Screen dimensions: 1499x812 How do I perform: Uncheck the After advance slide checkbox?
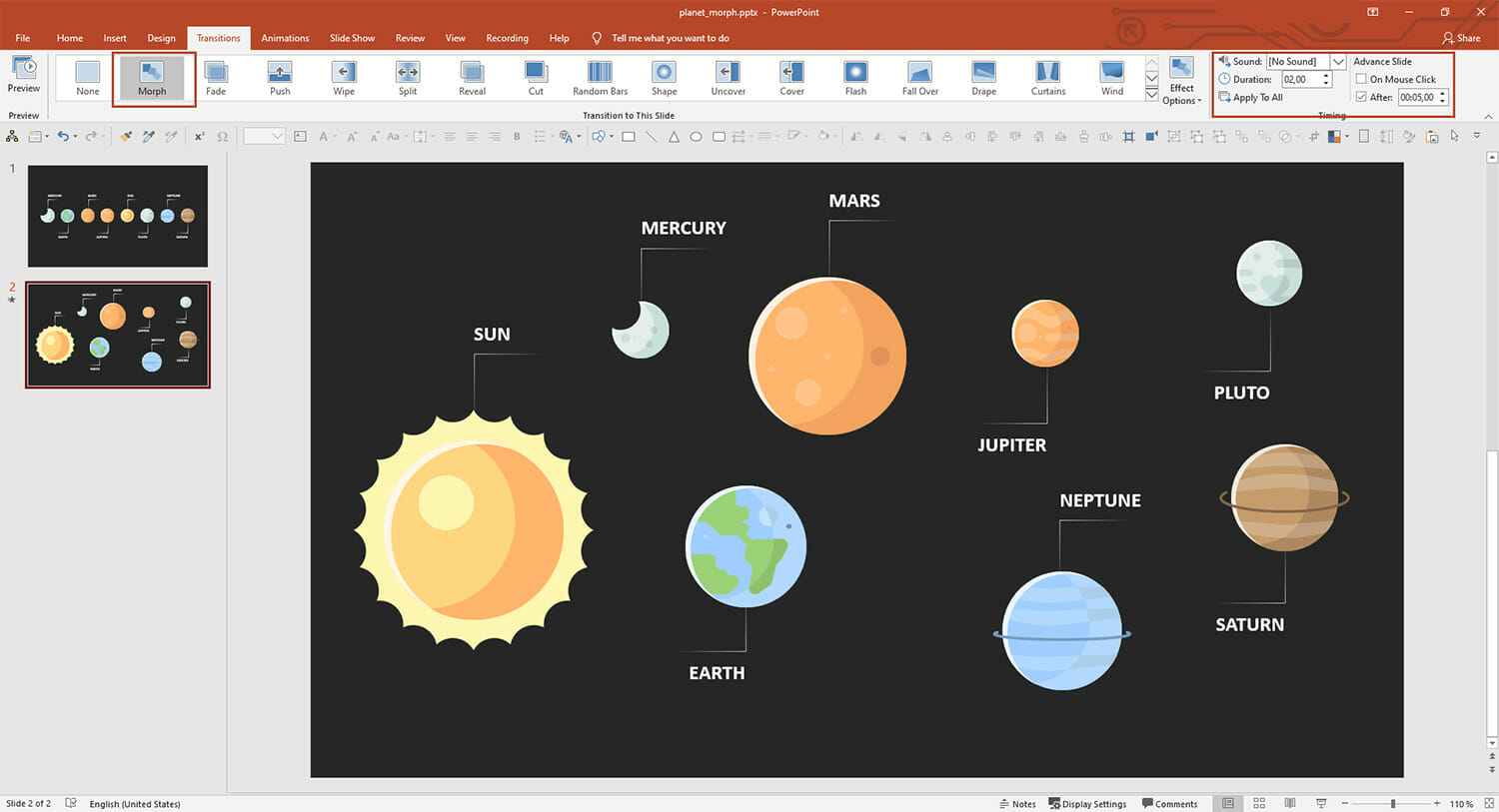[1361, 97]
